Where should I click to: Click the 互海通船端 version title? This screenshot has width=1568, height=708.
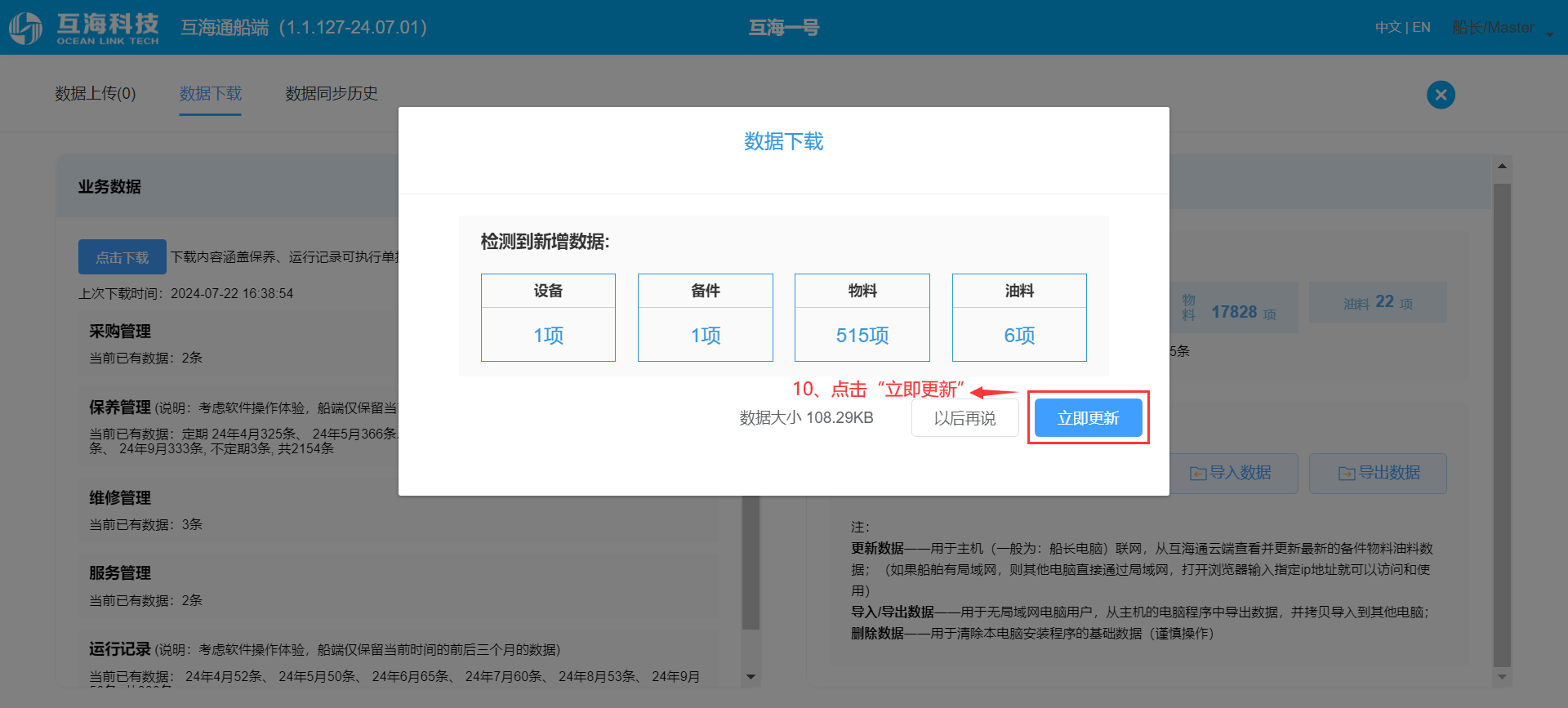point(304,28)
